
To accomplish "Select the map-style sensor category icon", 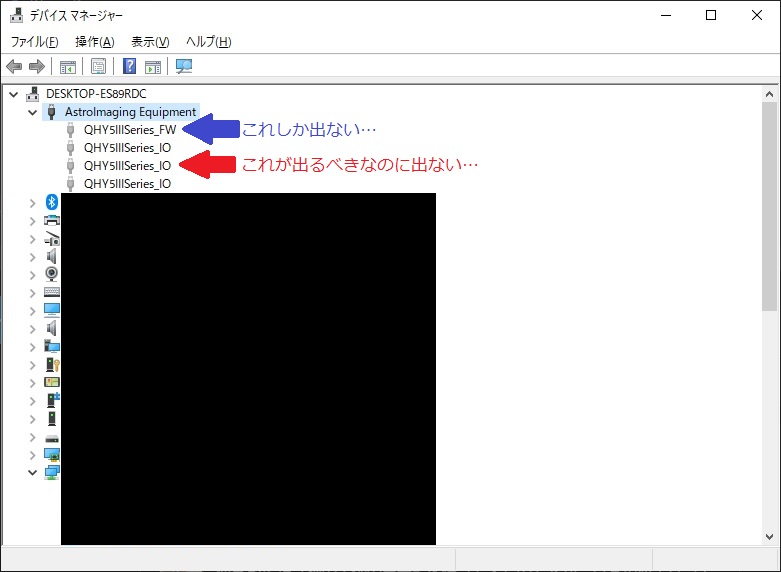I will pos(52,383).
